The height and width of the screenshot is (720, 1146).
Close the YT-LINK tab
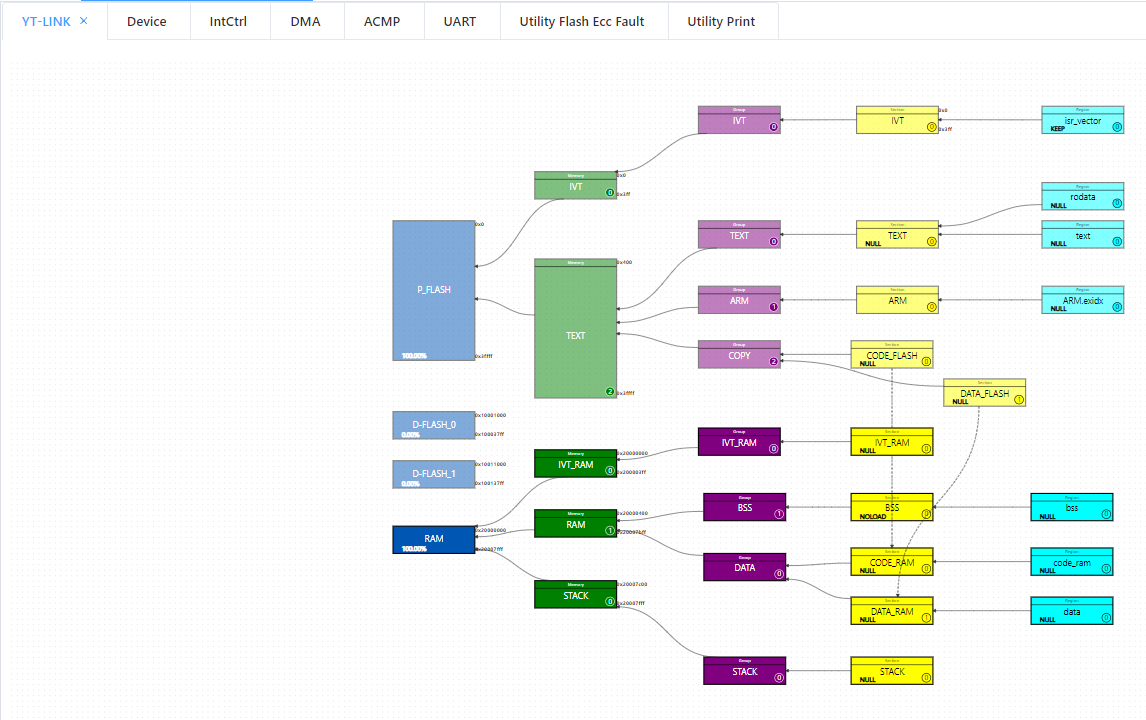(x=83, y=20)
